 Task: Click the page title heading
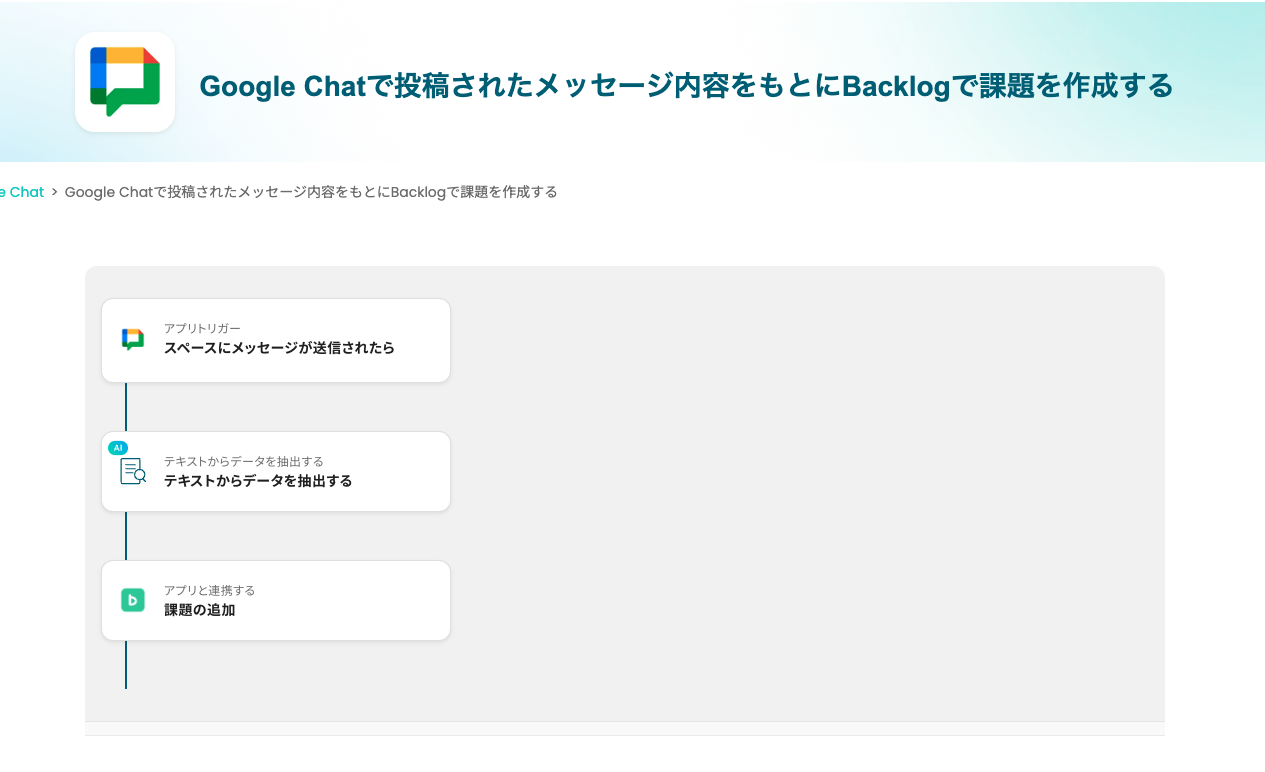(686, 86)
